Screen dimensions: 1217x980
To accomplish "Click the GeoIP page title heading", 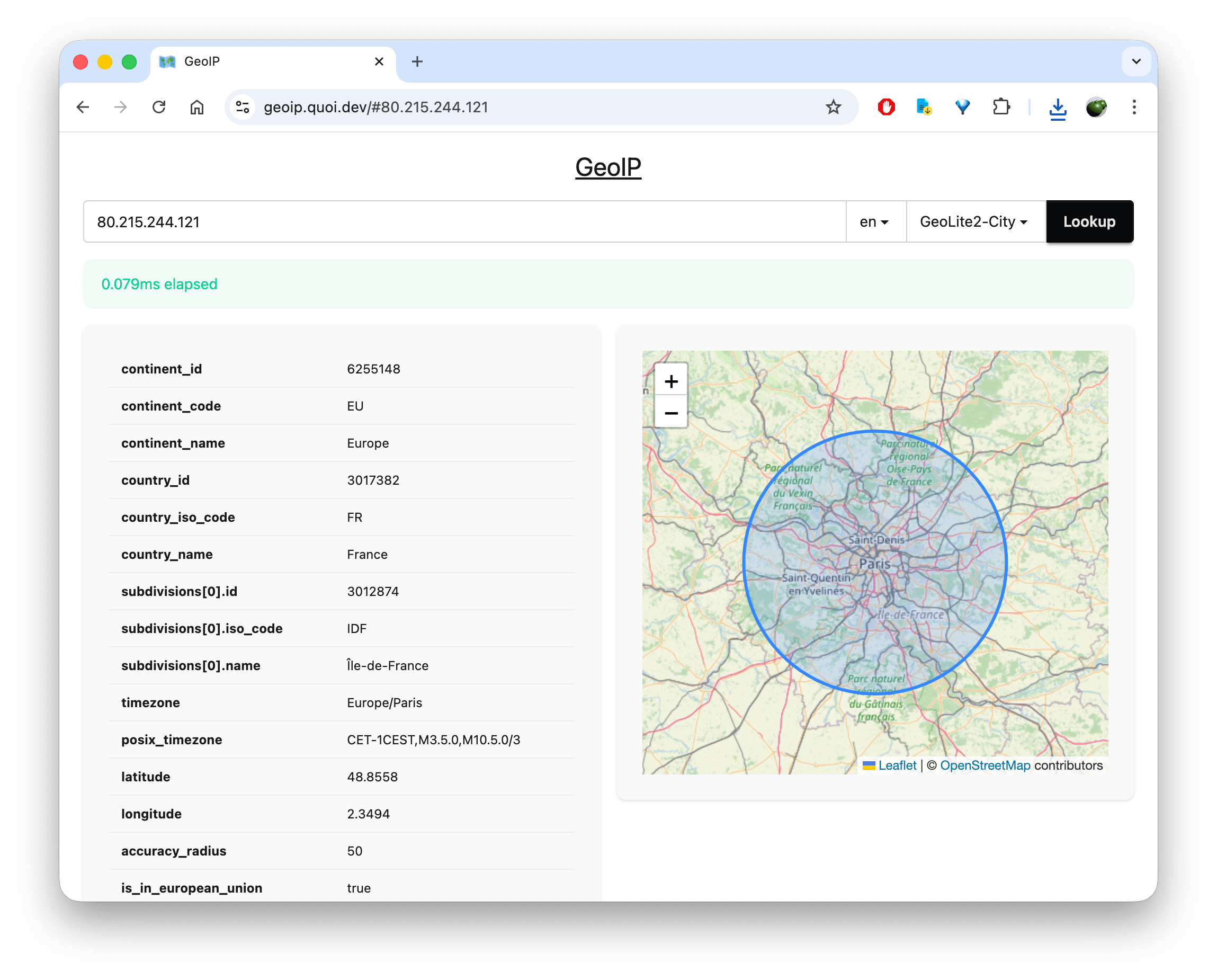I will point(607,167).
